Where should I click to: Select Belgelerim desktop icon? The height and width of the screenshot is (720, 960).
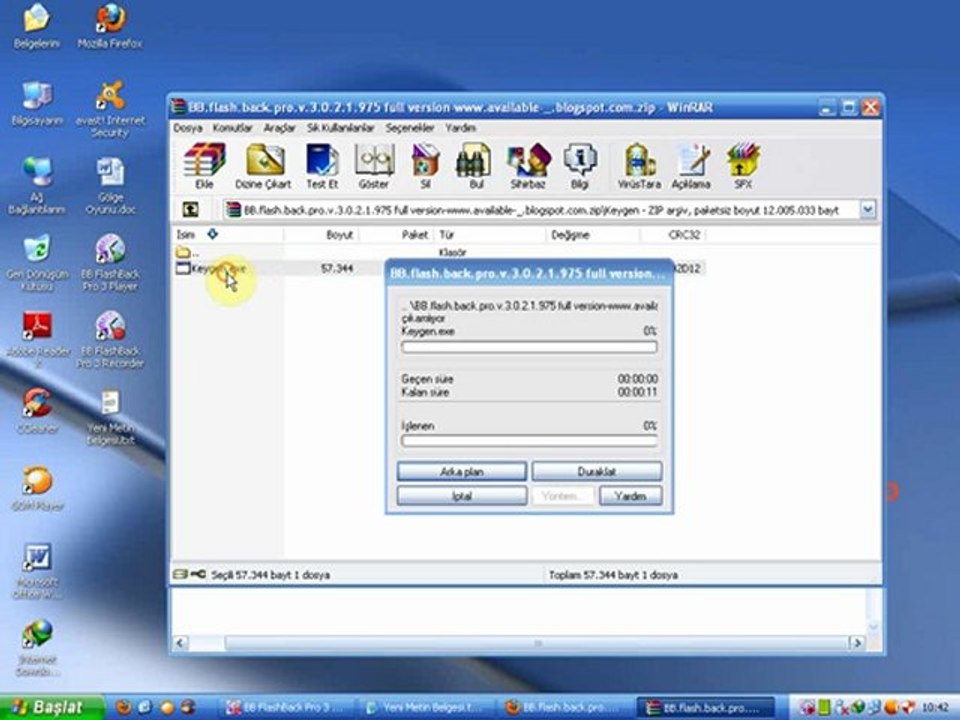pyautogui.click(x=37, y=26)
